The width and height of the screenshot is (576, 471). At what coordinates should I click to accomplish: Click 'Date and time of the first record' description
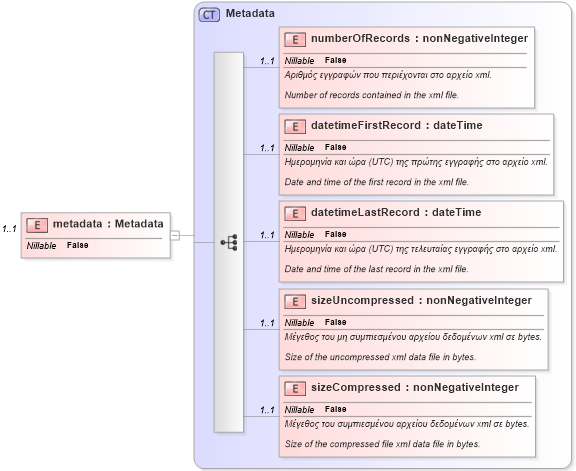click(377, 182)
